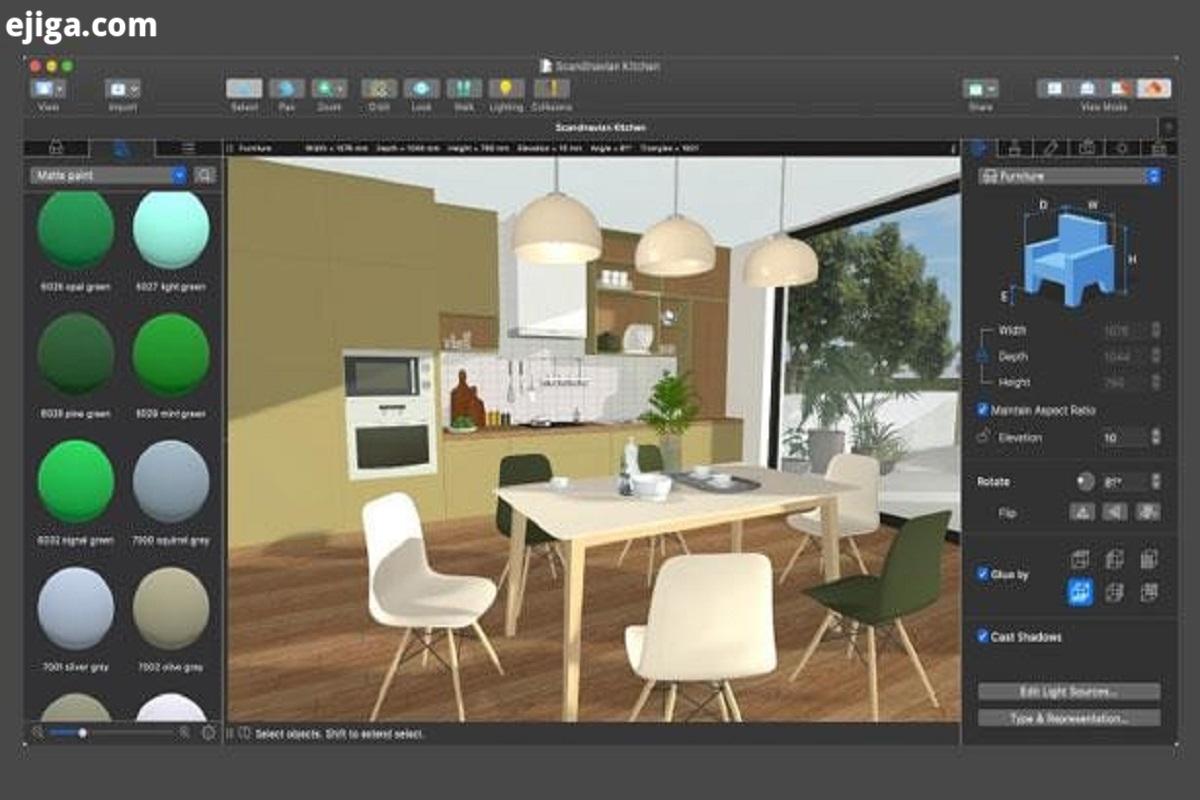
Task: Pick the Orbit camera tool
Action: coord(379,89)
